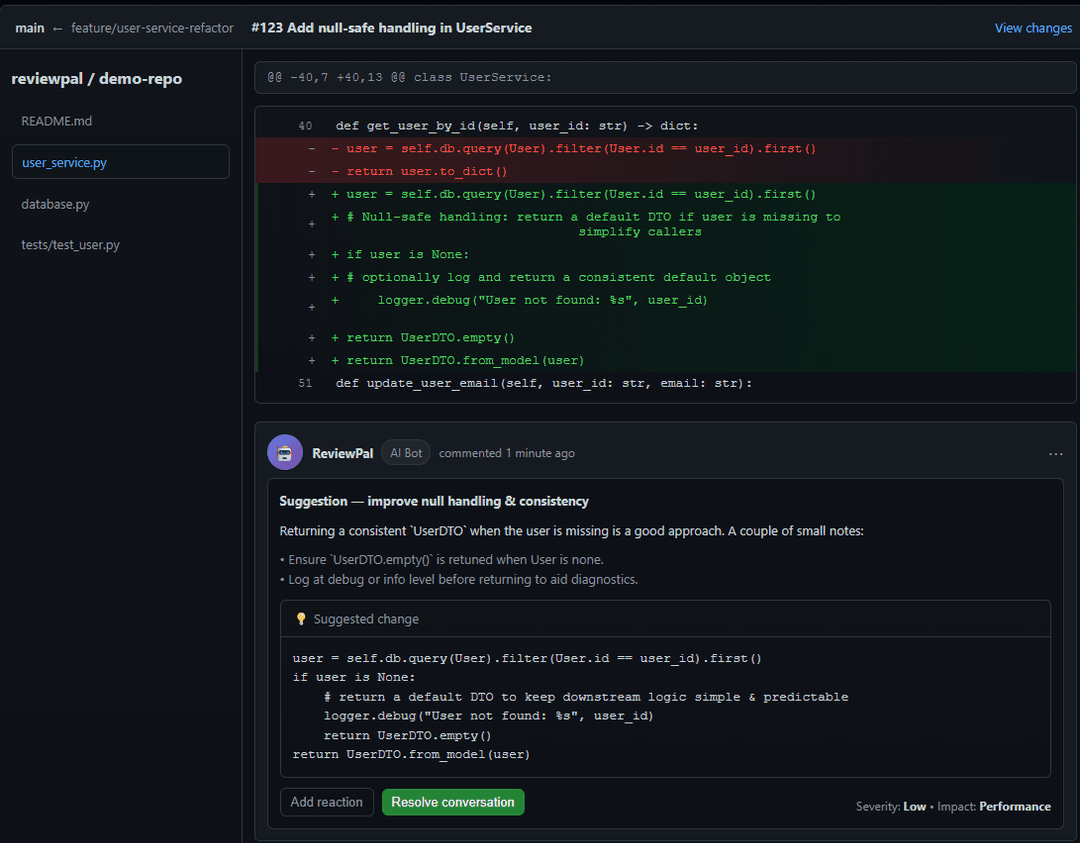Click the View changes link
1080x843 pixels.
(1033, 28)
